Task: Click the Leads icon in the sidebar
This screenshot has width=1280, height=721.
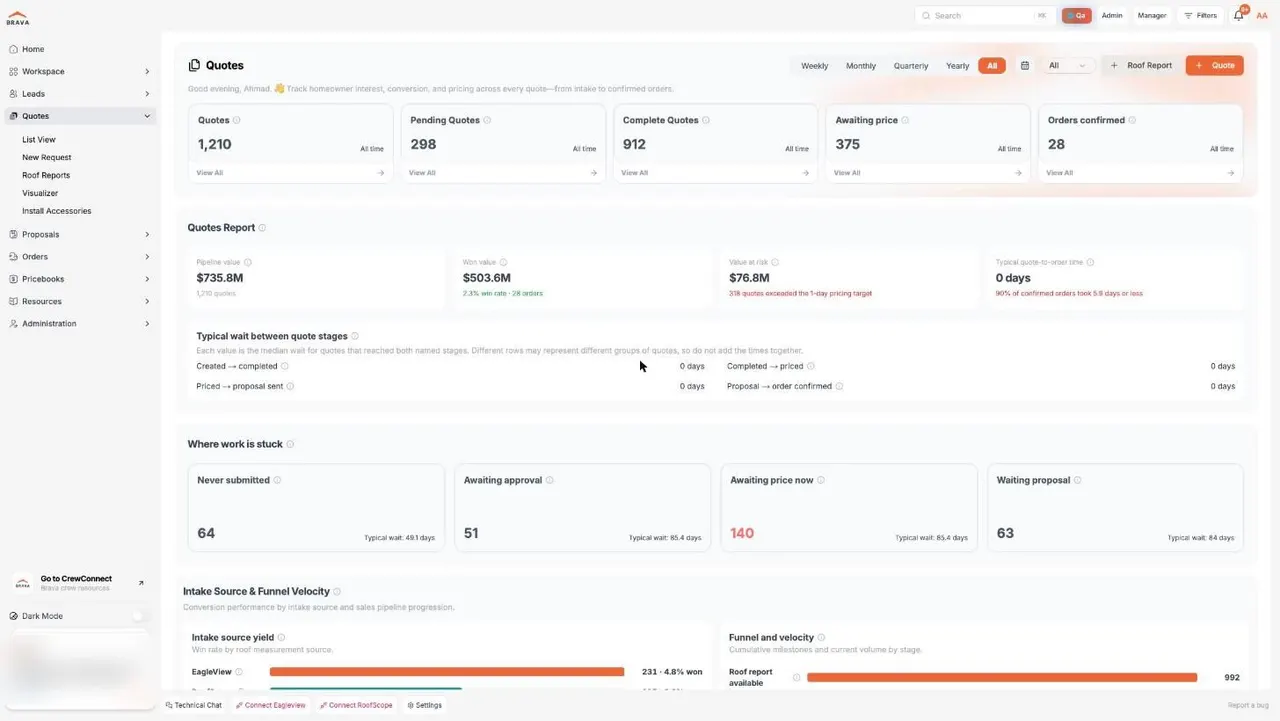Action: [x=13, y=94]
